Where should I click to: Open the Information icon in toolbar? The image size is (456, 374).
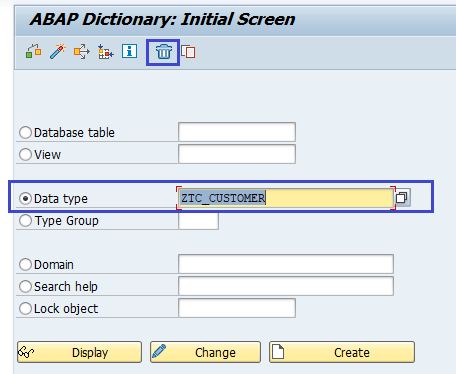pyautogui.click(x=129, y=51)
